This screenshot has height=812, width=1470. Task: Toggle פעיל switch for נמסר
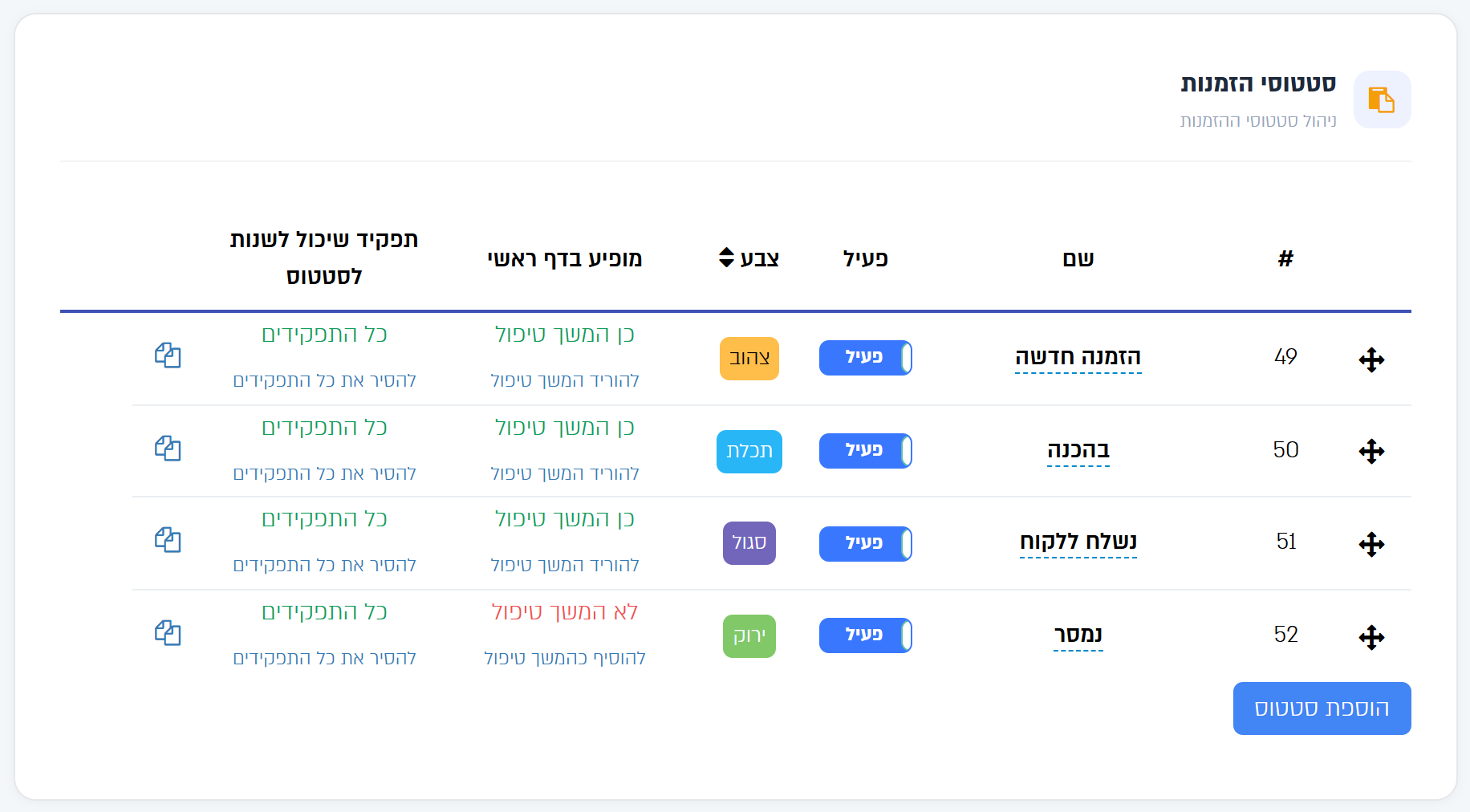[865, 635]
